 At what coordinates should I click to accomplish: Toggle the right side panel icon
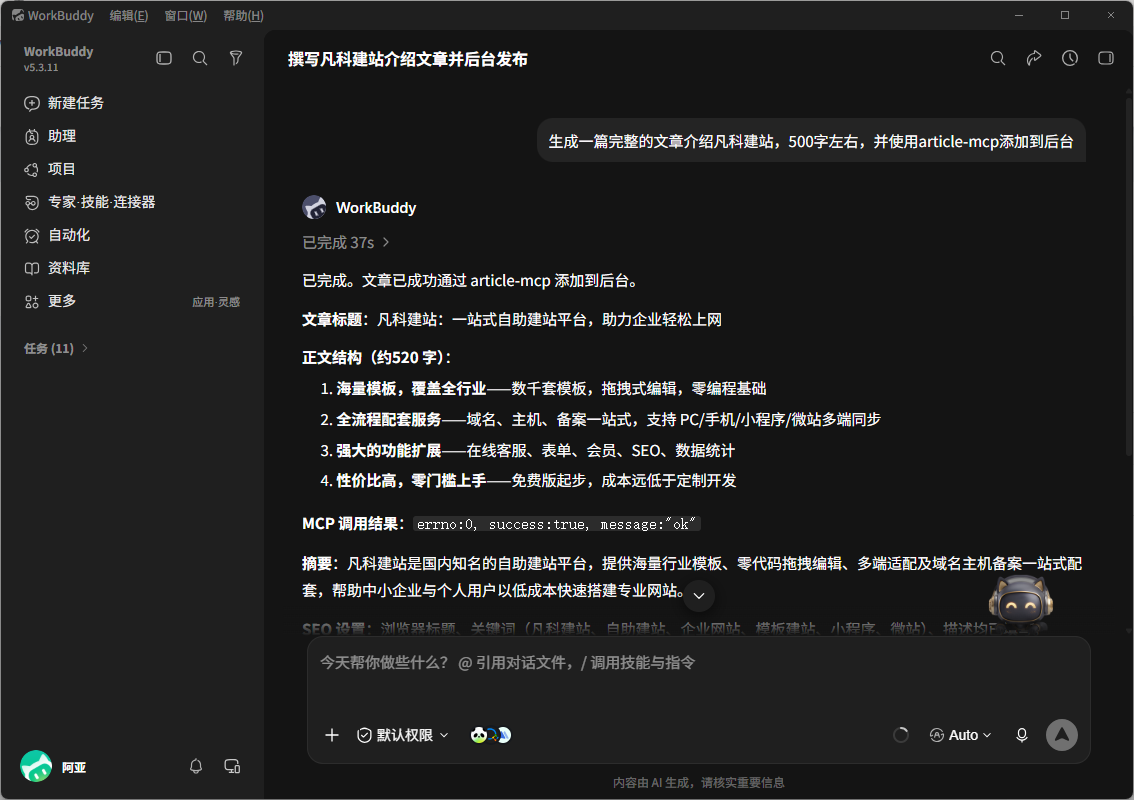pos(1106,58)
